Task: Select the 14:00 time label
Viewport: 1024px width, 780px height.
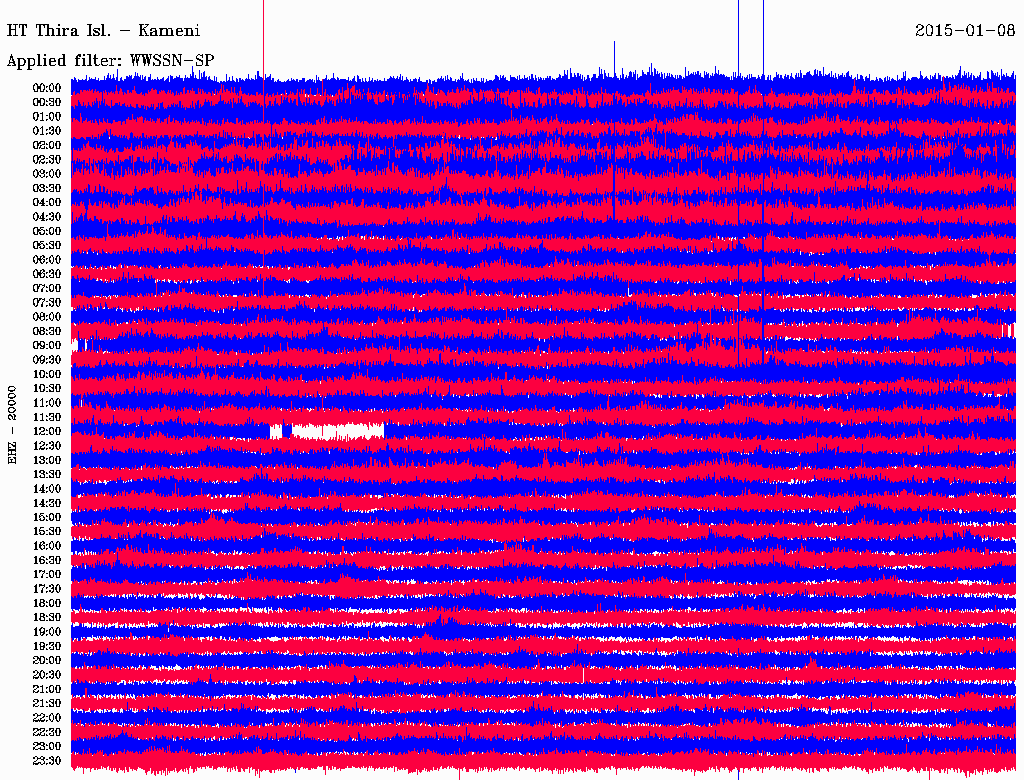Action: [47, 489]
